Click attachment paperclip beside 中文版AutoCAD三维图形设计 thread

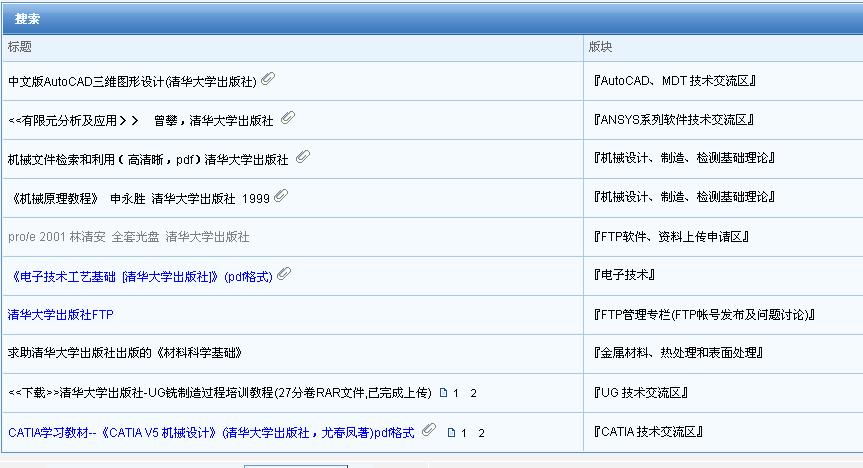tap(267, 79)
